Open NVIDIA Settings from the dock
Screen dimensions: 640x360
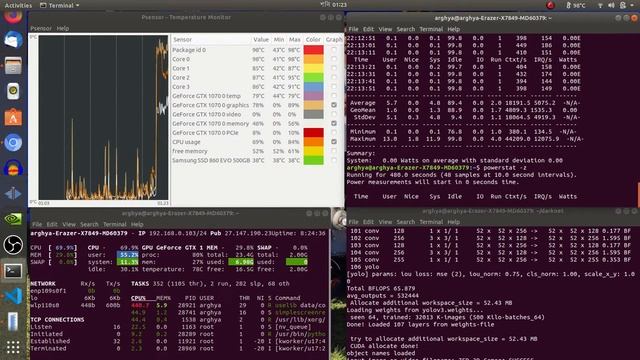13,219
